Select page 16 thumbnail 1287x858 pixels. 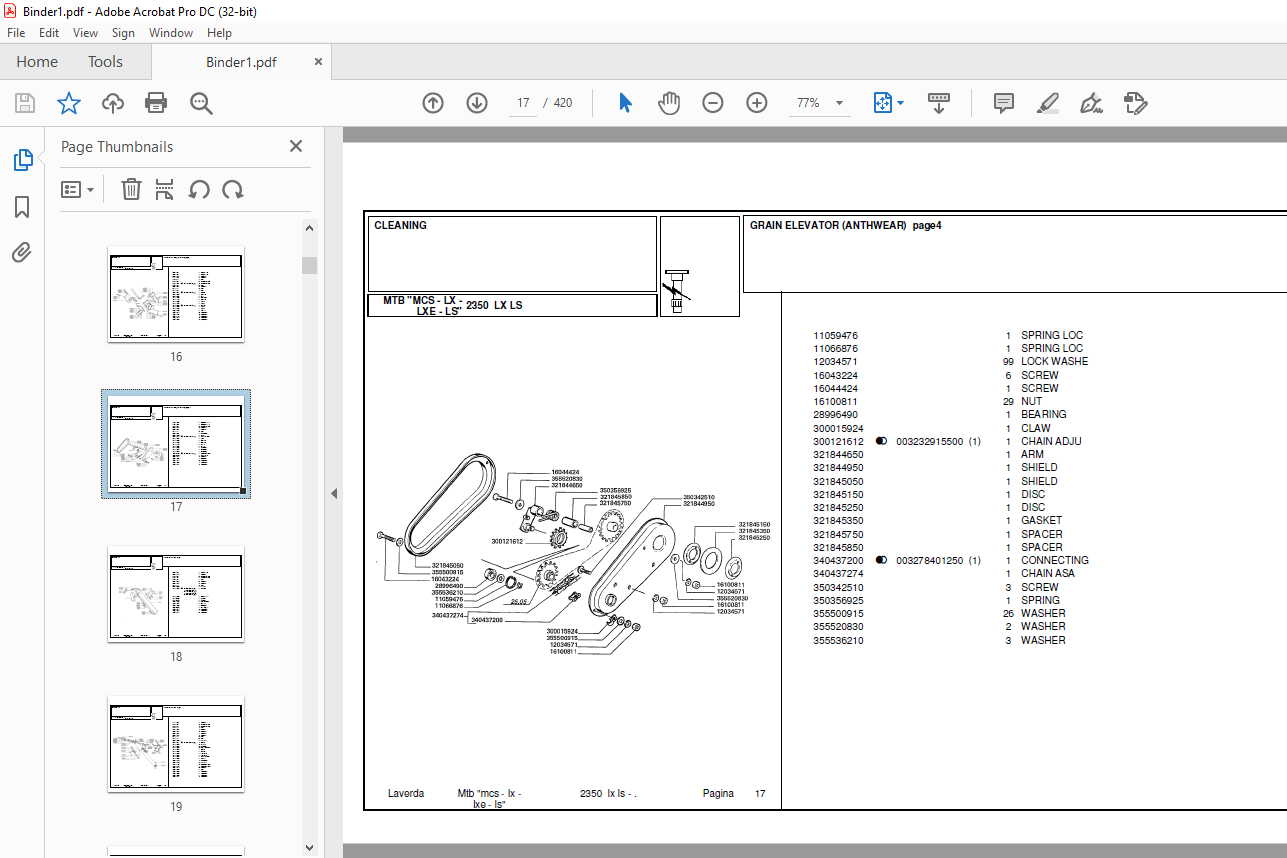coord(176,294)
